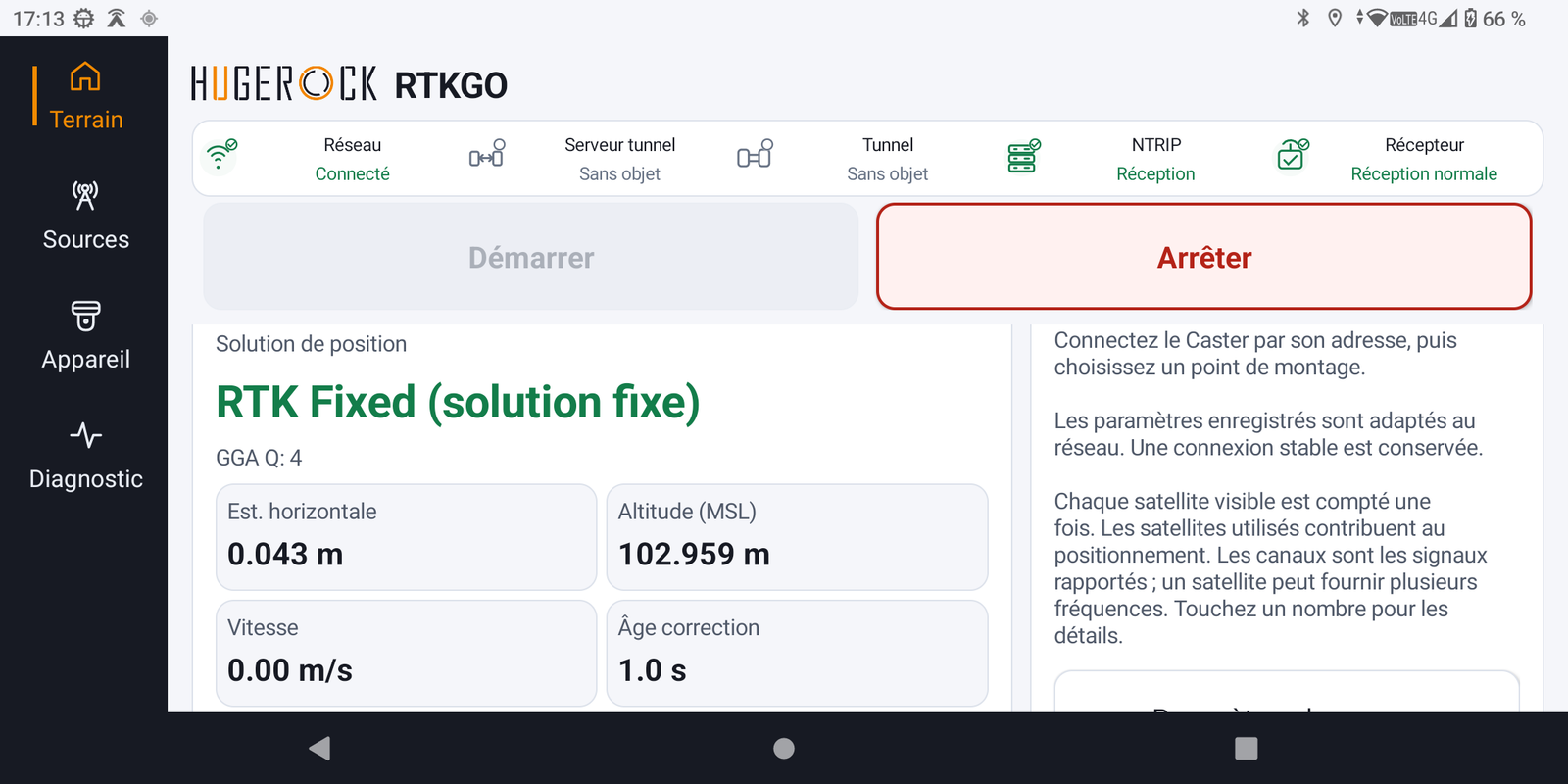Tap the HUGEROCK RTKGO logo
Image resolution: width=1568 pixels, height=784 pixels.
(x=349, y=84)
